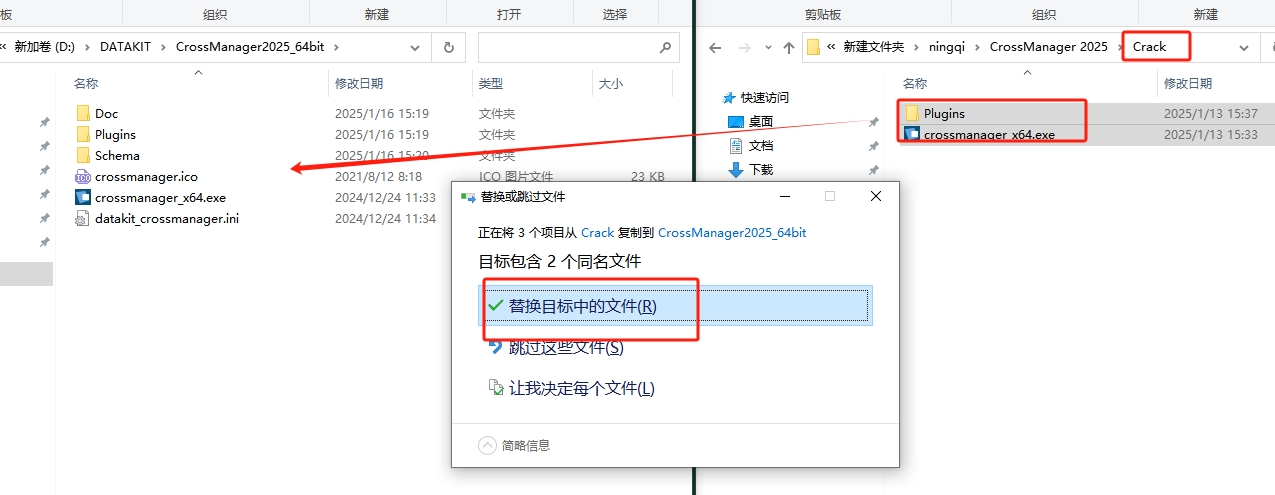The image size is (1275, 495).
Task: Go up one folder in right window
Action: tap(790, 47)
